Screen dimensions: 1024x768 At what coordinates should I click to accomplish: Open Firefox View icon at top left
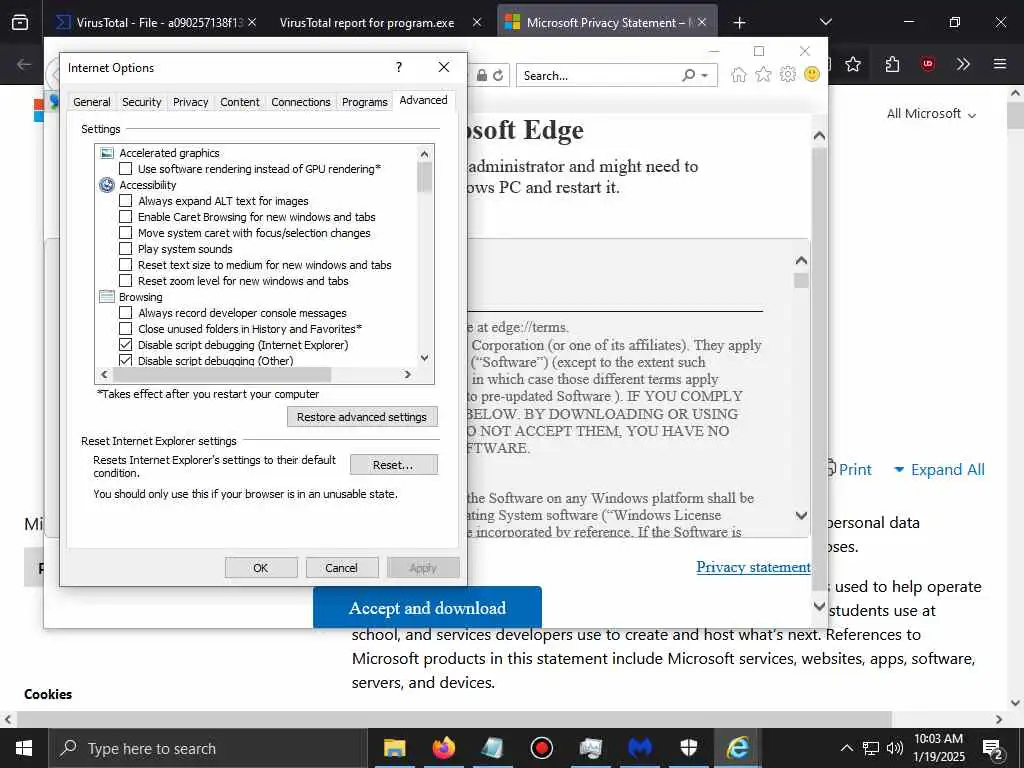click(x=20, y=22)
